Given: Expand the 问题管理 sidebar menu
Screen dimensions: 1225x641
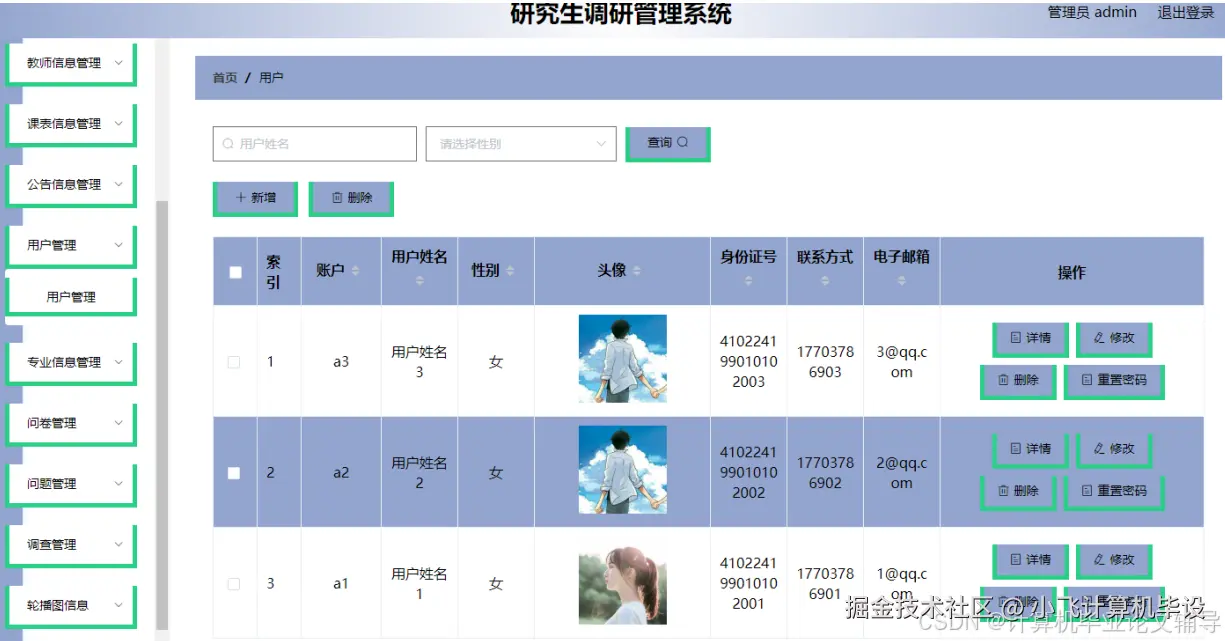Looking at the screenshot, I should point(72,484).
